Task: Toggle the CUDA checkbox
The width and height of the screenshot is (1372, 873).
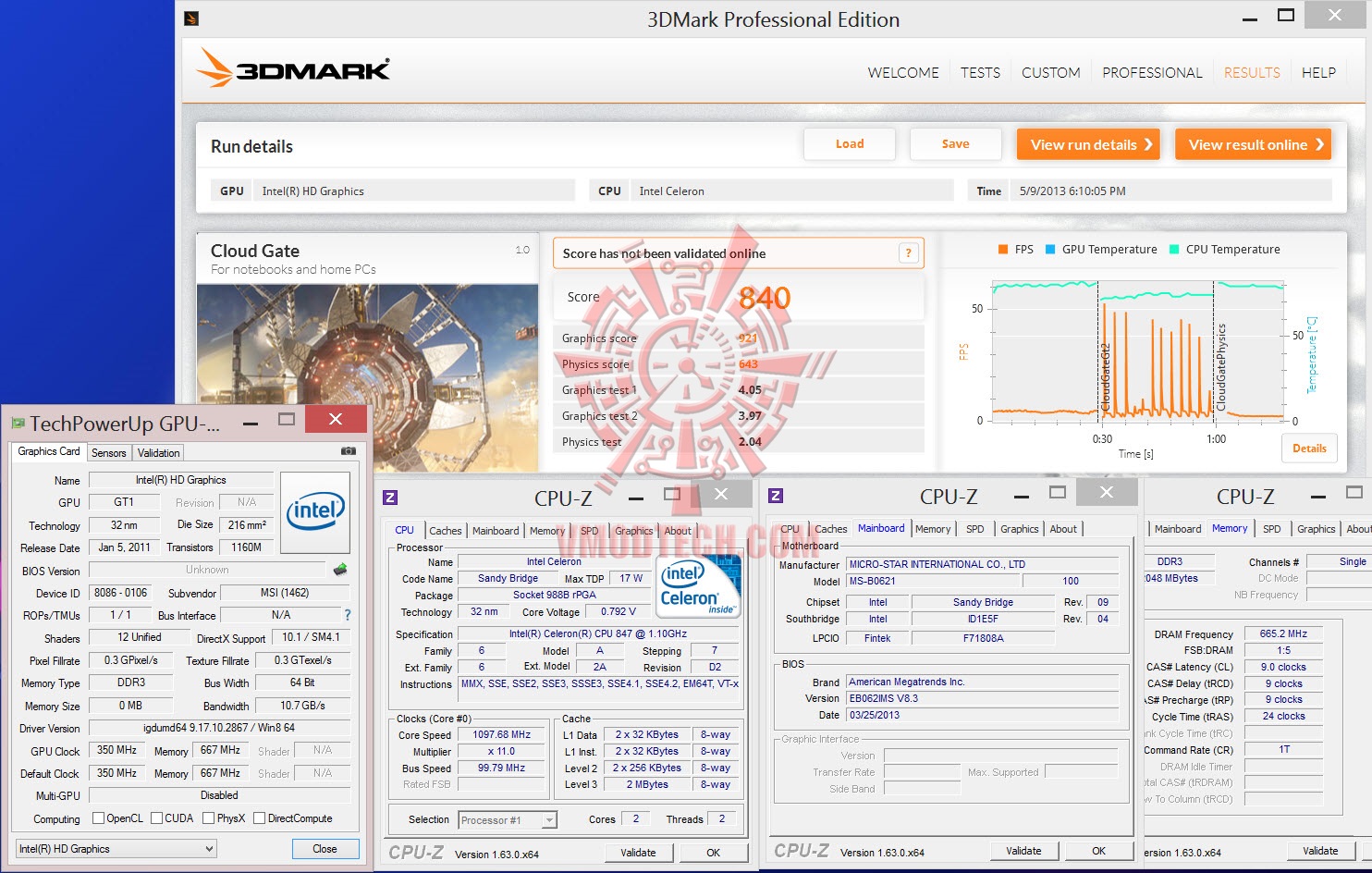Action: [x=157, y=818]
